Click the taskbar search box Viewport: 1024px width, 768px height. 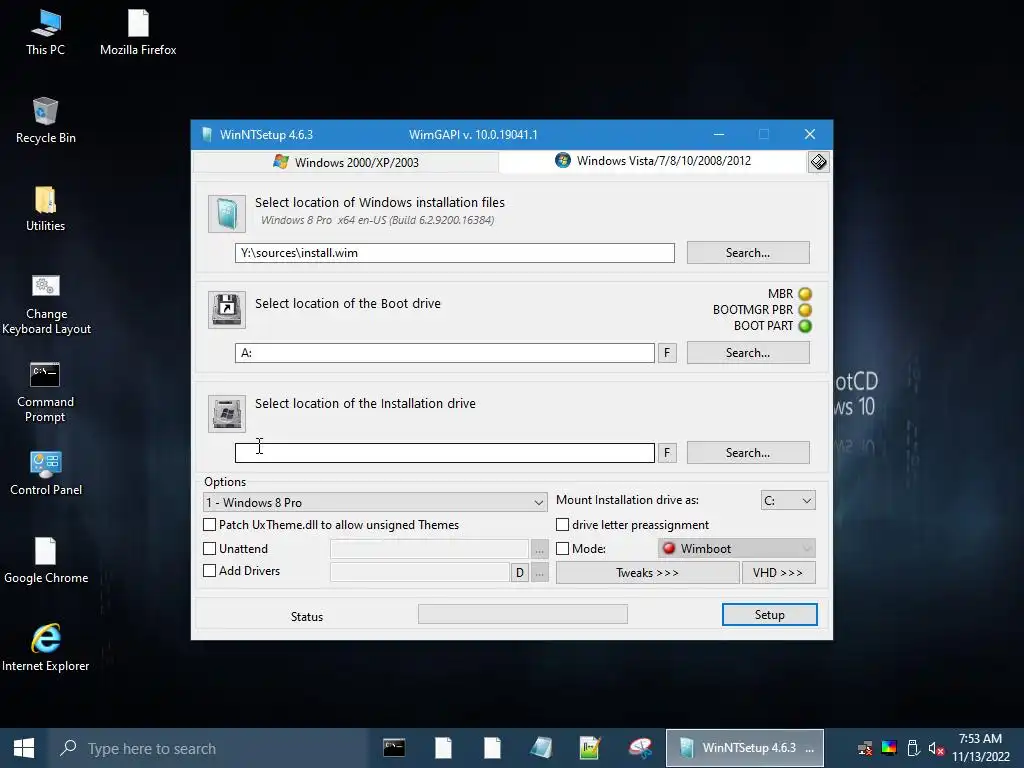tap(210, 748)
